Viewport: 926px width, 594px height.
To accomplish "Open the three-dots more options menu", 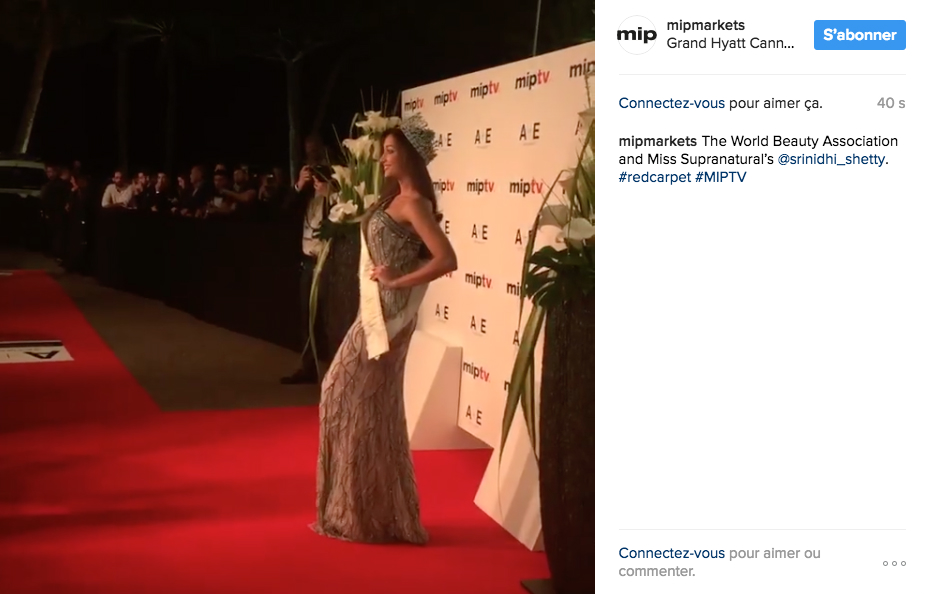I will [x=894, y=563].
